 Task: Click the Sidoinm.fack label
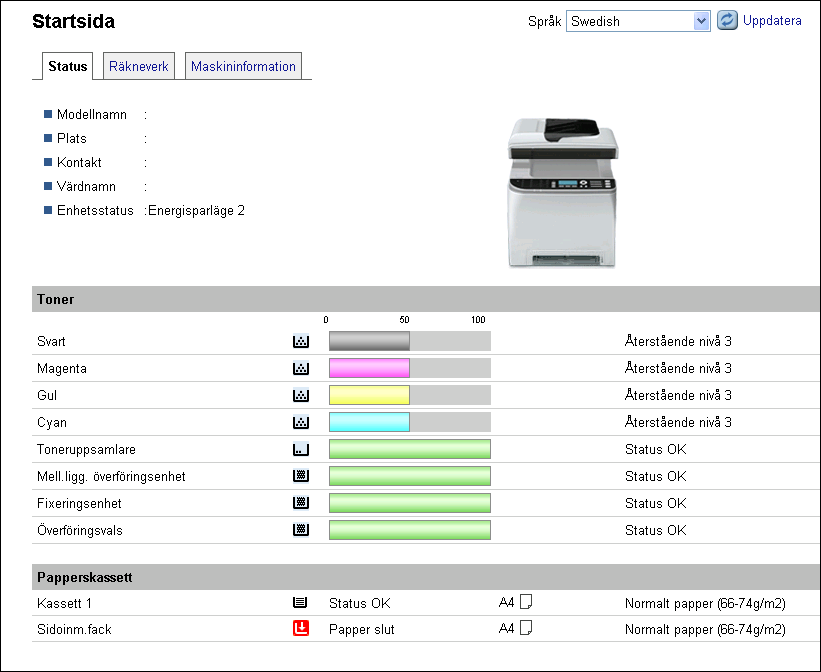click(74, 629)
